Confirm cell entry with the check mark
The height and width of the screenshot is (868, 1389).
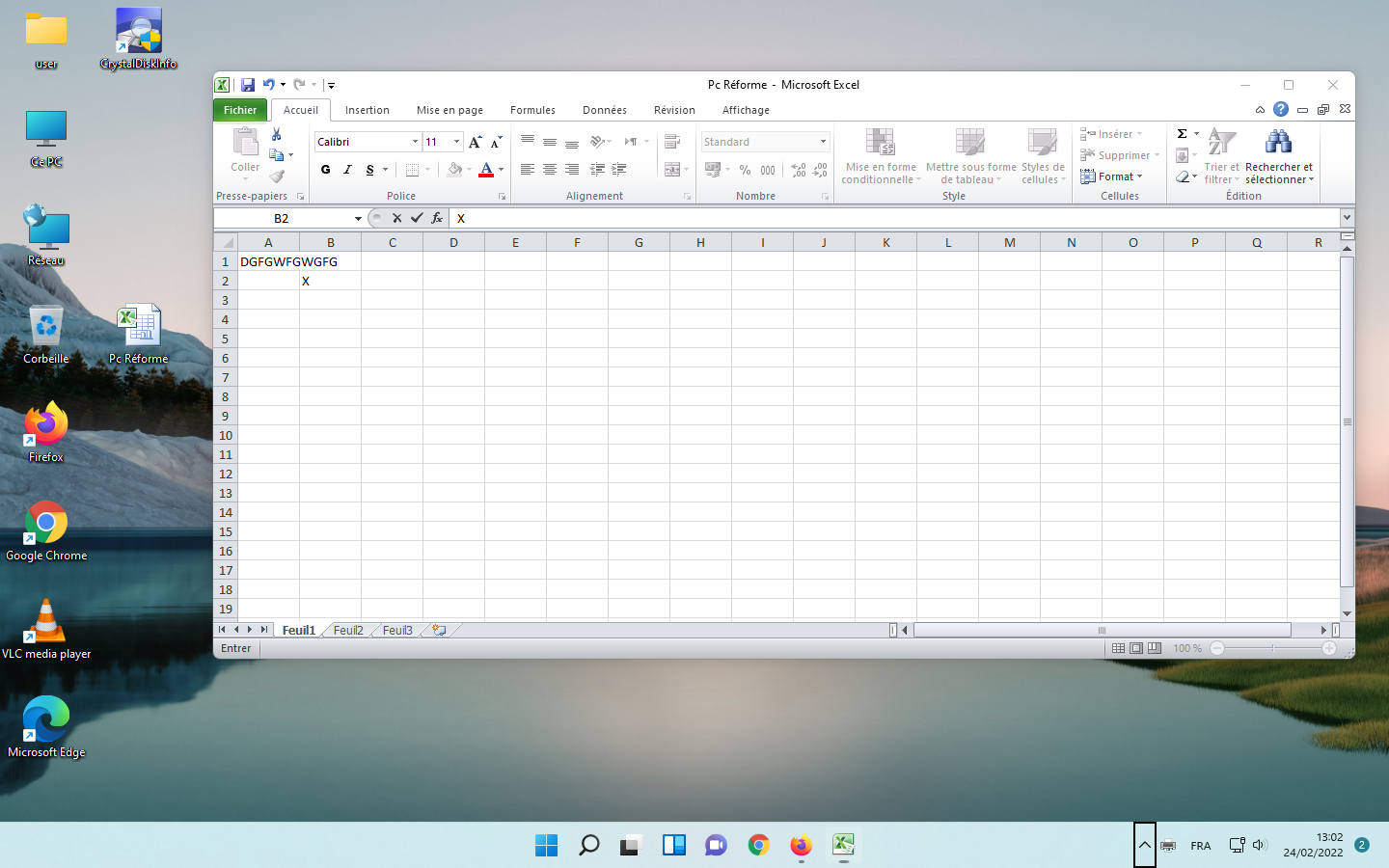(417, 218)
